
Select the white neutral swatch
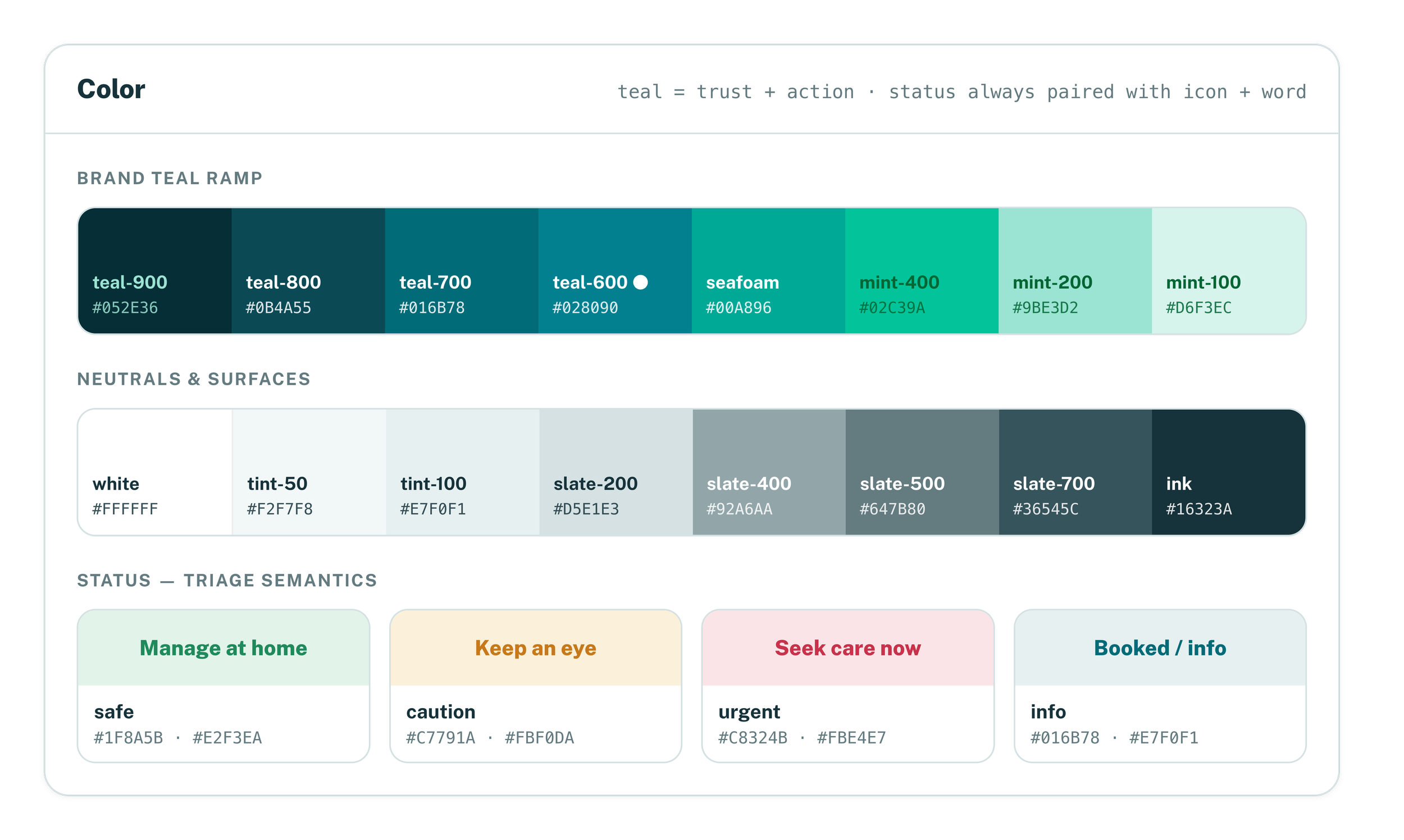(154, 472)
